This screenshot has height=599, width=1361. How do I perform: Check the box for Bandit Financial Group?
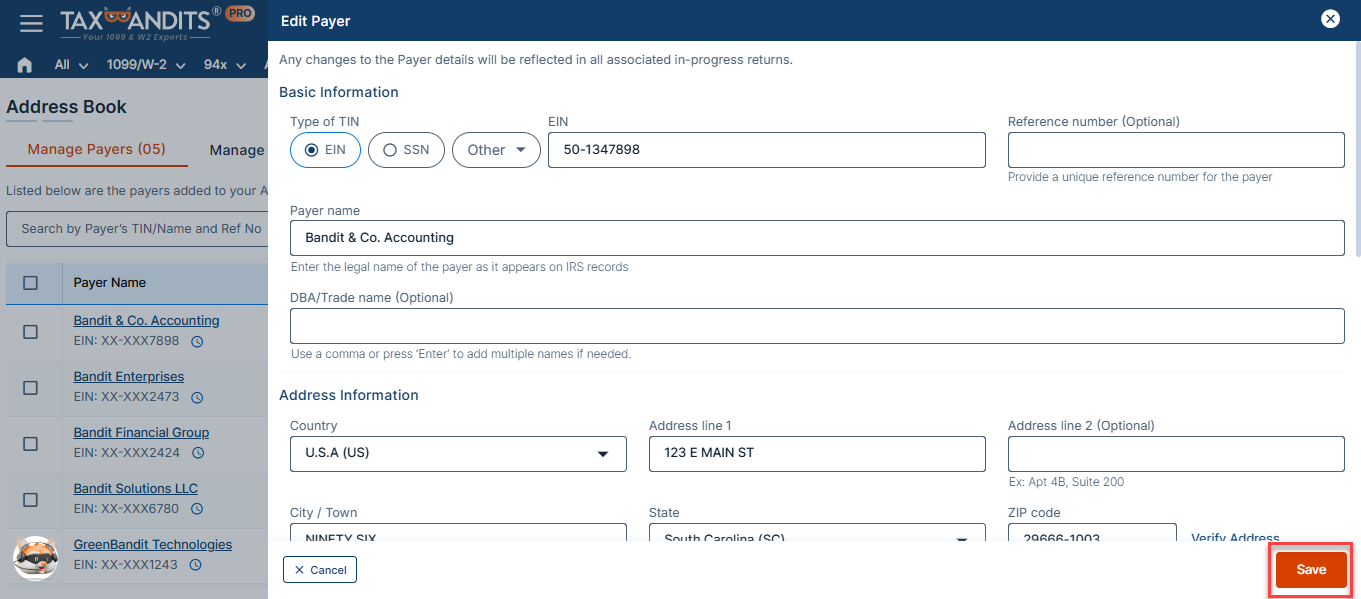coord(31,444)
